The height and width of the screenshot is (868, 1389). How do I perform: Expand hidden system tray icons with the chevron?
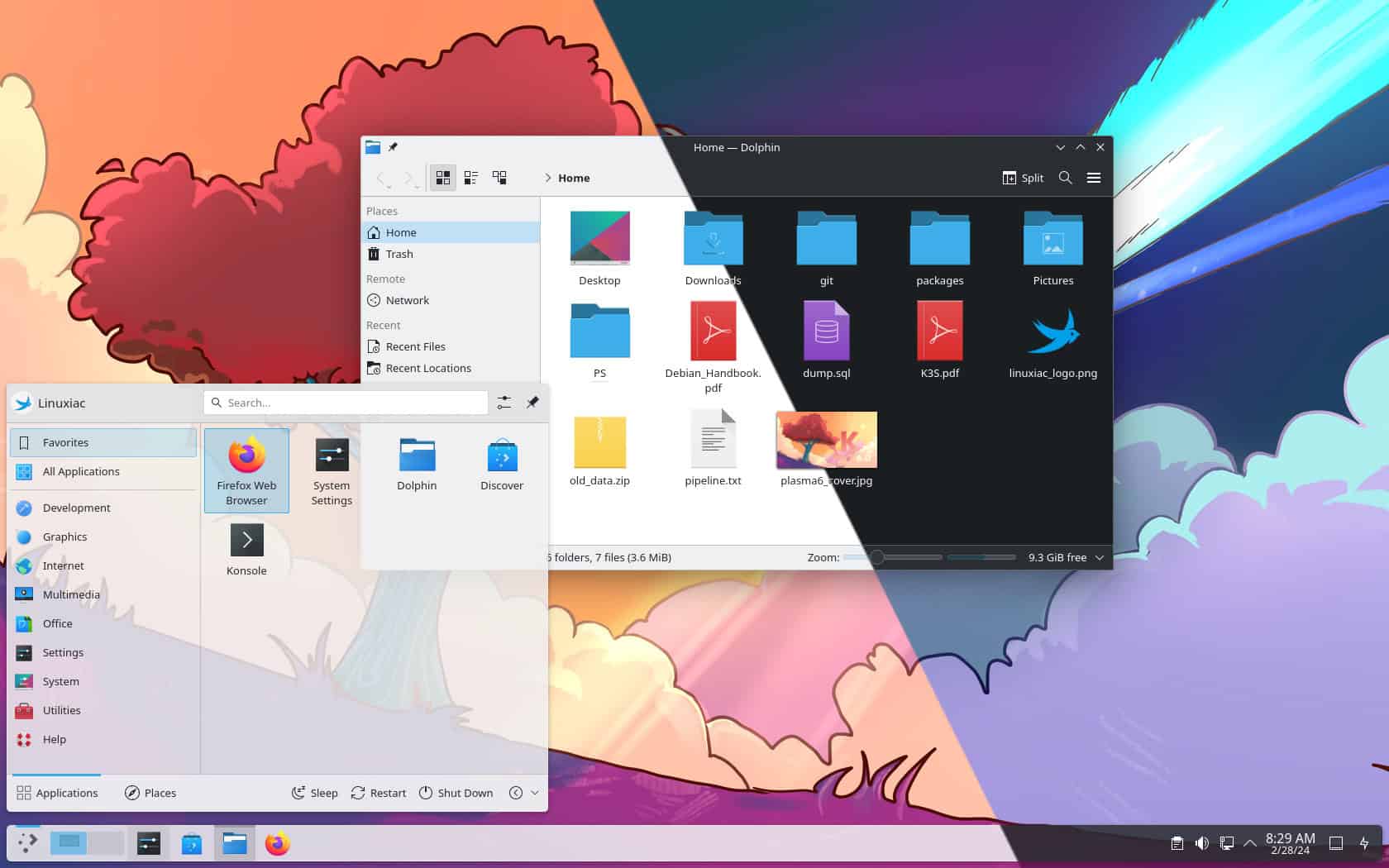tap(1248, 842)
